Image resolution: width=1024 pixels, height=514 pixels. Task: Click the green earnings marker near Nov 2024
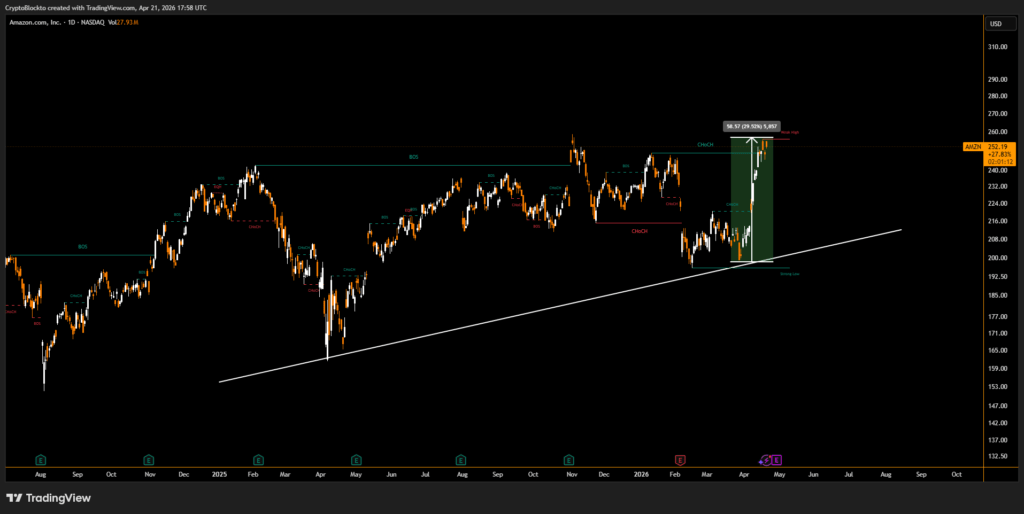click(x=149, y=459)
